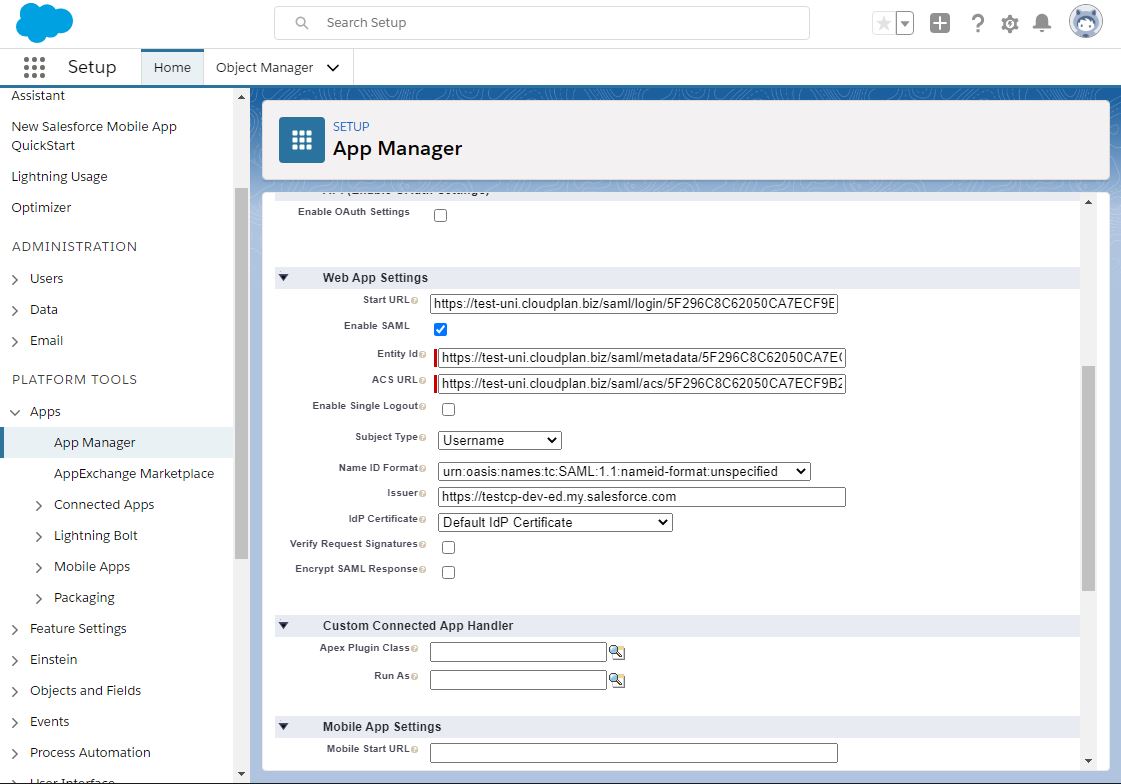Screen dimensions: 1121x784
Task: Open Help via the question mark icon
Action: pyautogui.click(x=977, y=22)
